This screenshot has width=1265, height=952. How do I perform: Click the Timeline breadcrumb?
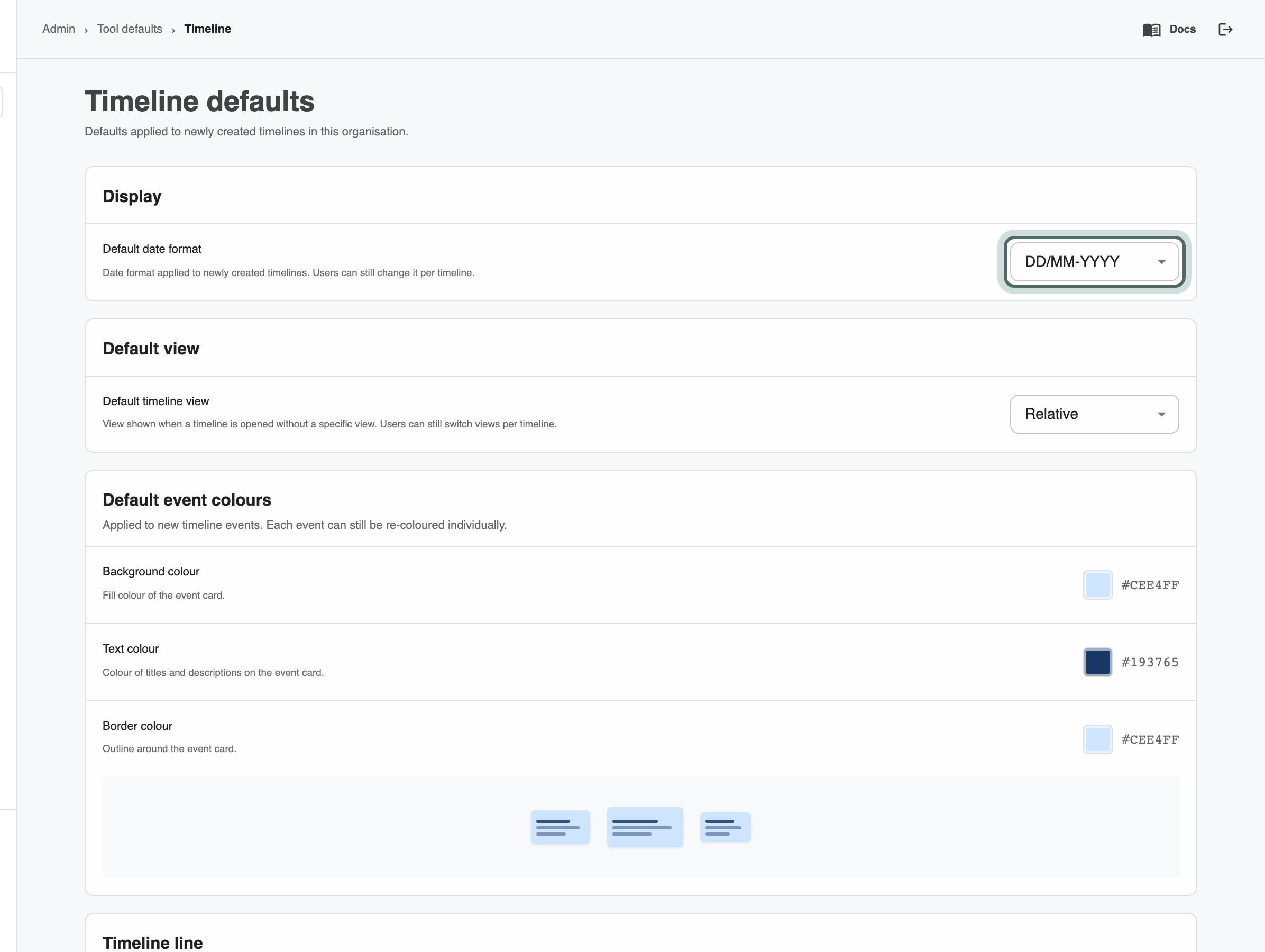click(208, 29)
